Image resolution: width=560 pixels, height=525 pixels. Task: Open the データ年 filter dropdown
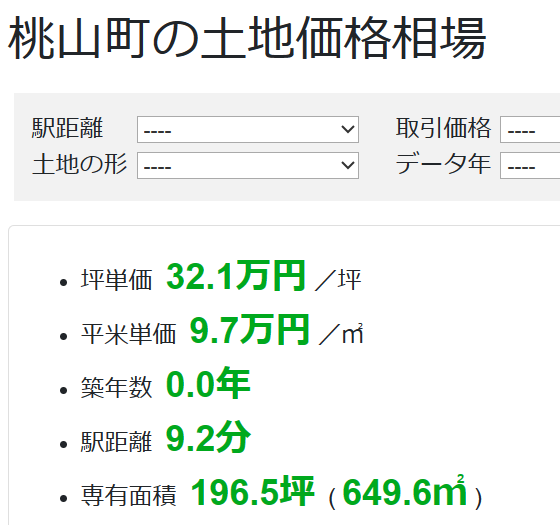[x=530, y=165]
